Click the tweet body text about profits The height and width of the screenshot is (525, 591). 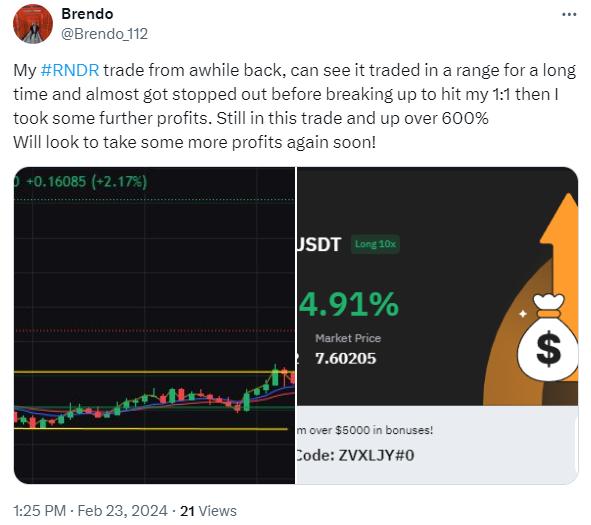294,106
